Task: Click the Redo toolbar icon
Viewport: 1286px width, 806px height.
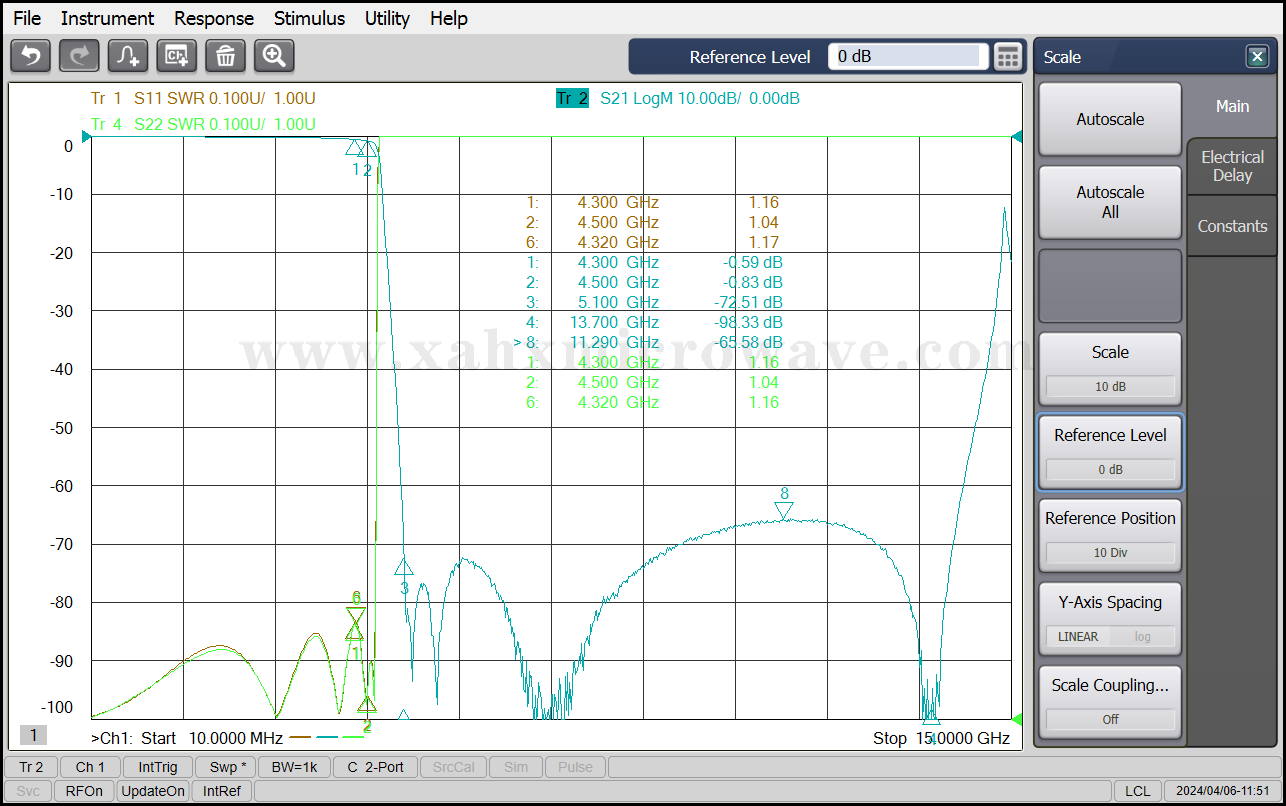Action: click(x=79, y=56)
